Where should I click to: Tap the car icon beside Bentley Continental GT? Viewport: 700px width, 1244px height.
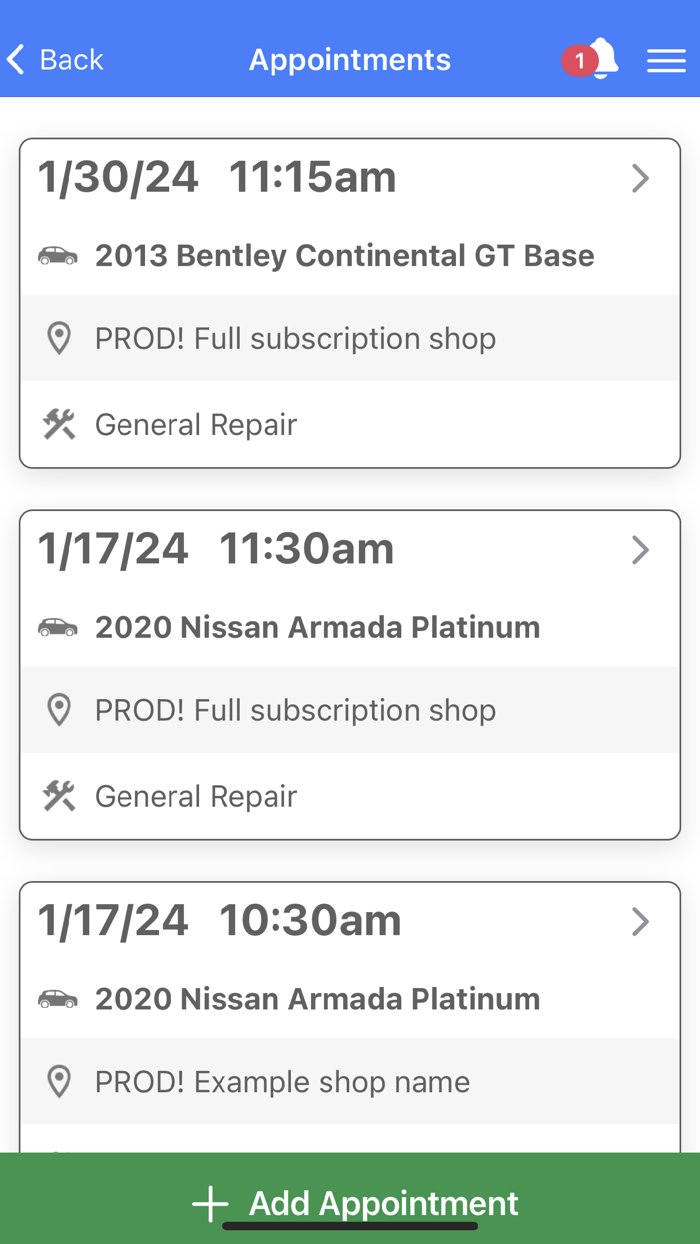pos(58,255)
